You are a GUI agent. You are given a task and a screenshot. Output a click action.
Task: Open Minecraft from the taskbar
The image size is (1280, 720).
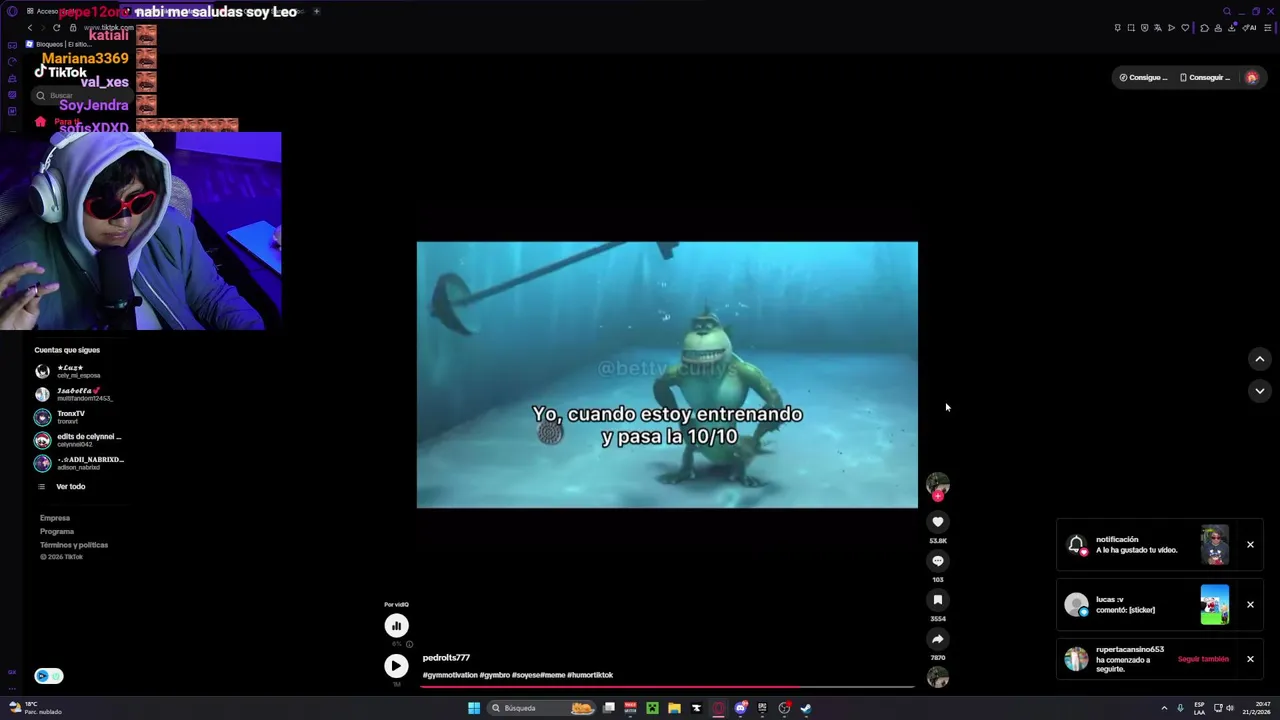652,708
